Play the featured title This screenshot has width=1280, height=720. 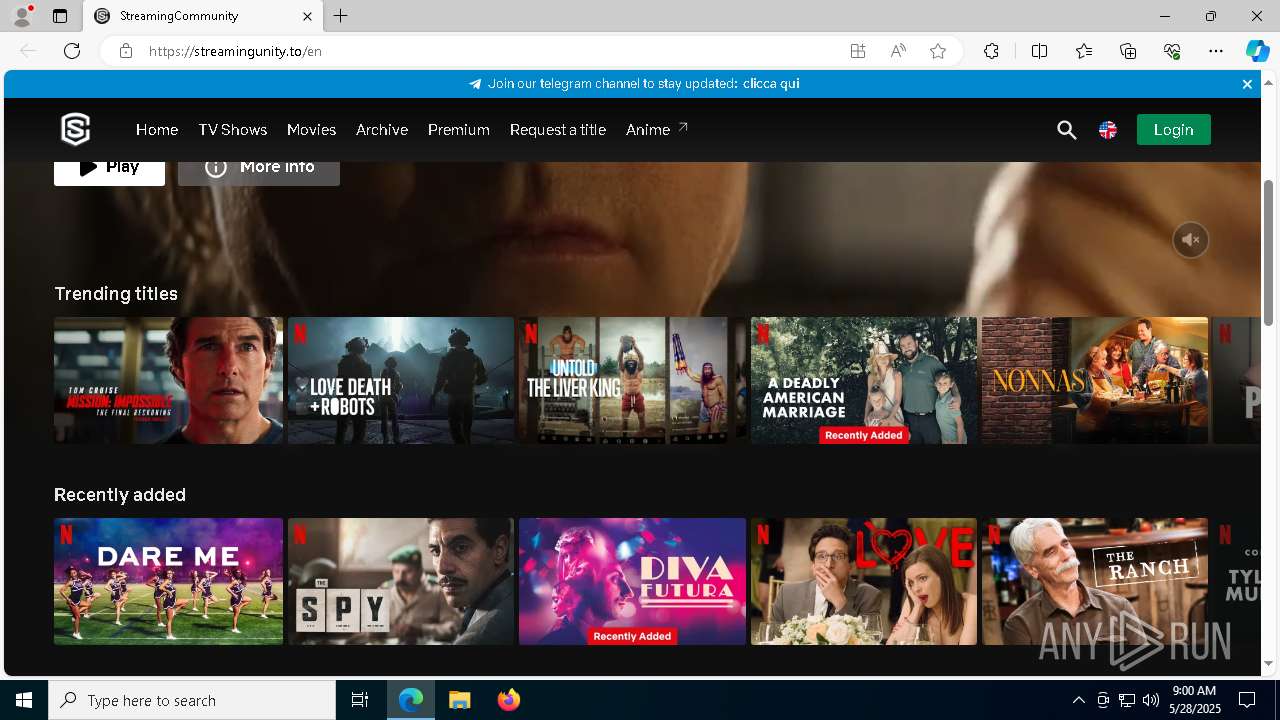(109, 172)
